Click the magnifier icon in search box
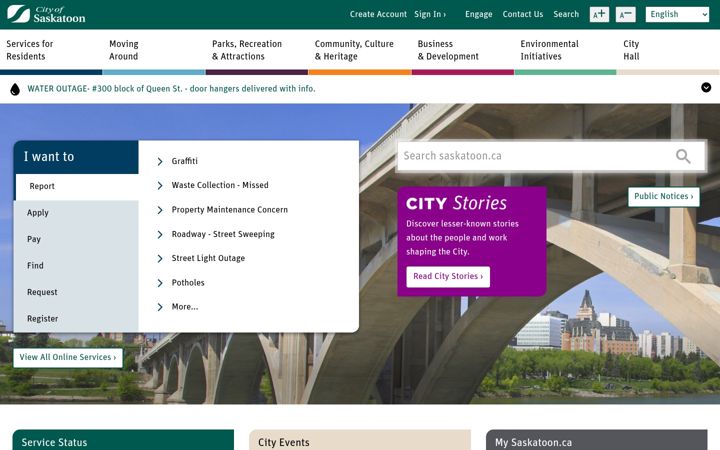This screenshot has width=720, height=450. (683, 156)
